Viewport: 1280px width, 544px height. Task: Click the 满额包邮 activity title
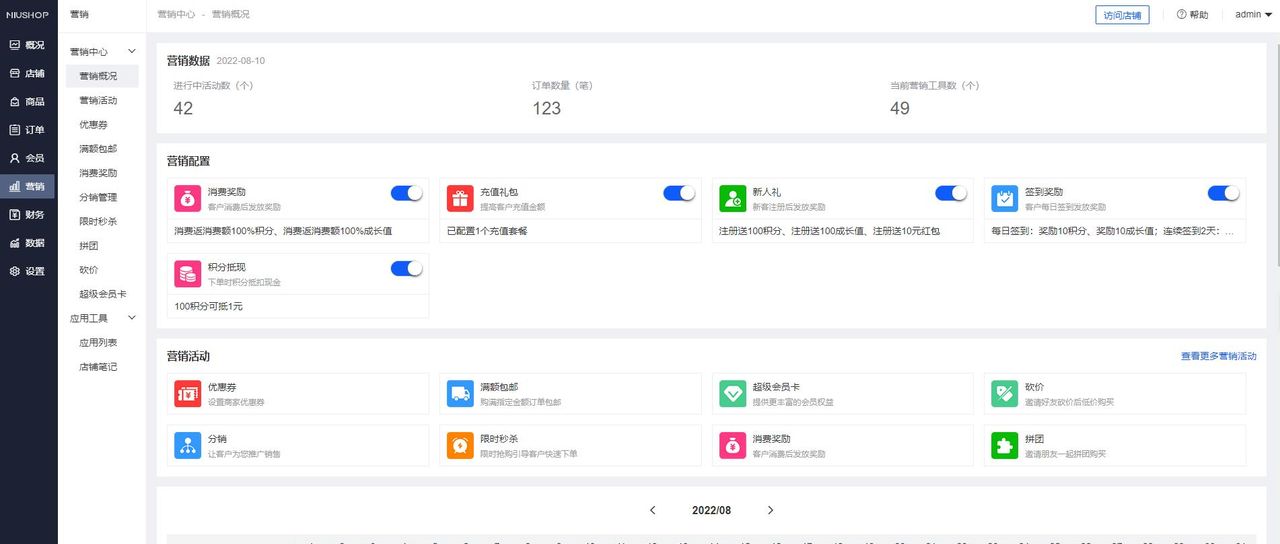[x=499, y=387]
